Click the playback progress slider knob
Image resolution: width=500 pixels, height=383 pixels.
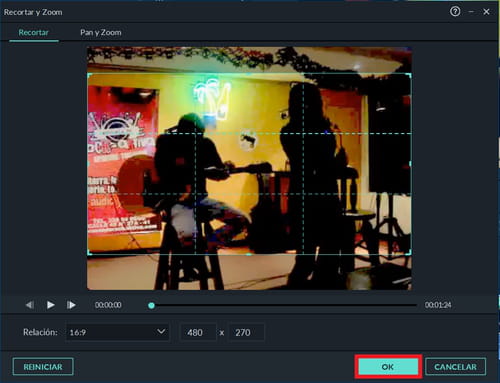(x=151, y=305)
